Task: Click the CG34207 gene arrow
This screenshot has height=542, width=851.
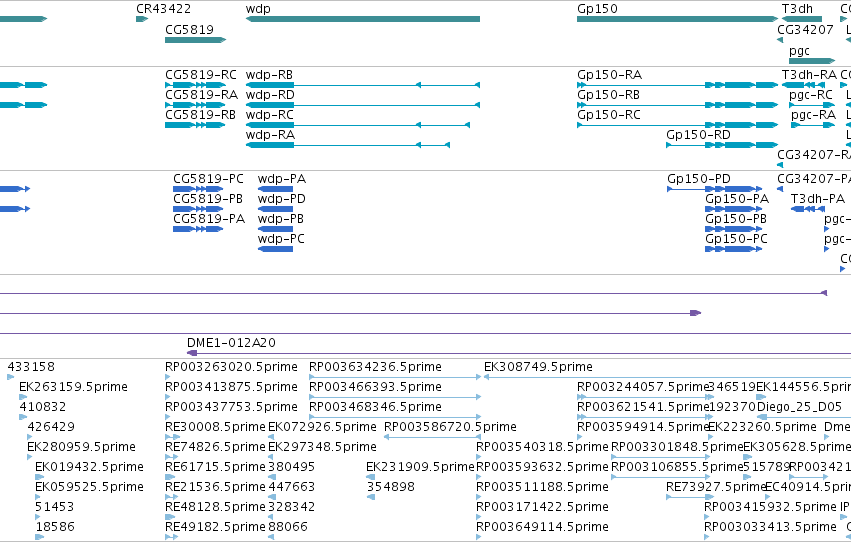Action: pyautogui.click(x=780, y=40)
